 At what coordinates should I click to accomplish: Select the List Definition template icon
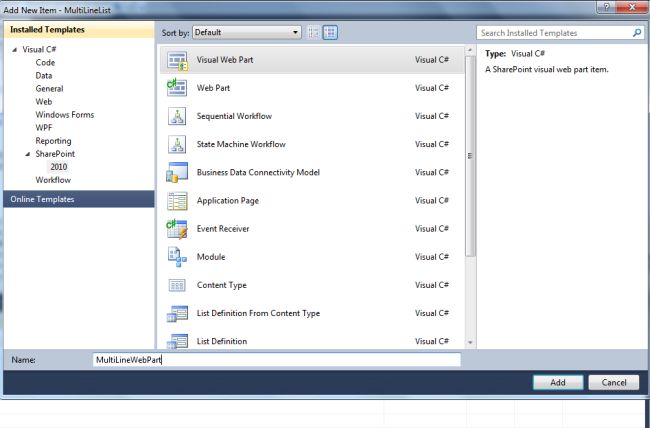[177, 341]
